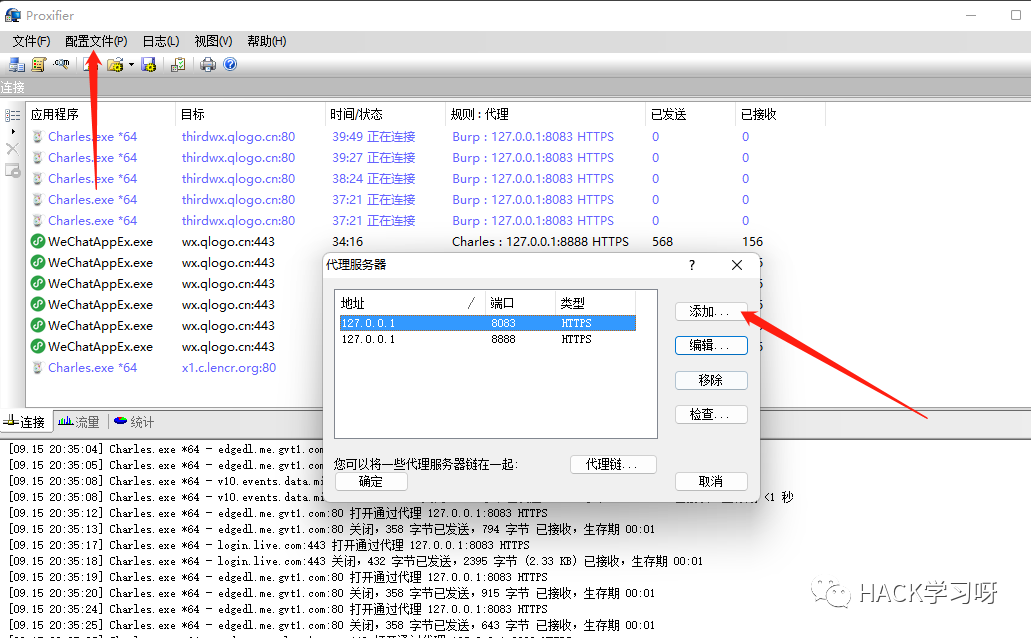Click the printer icon in the toolbar

[208, 64]
